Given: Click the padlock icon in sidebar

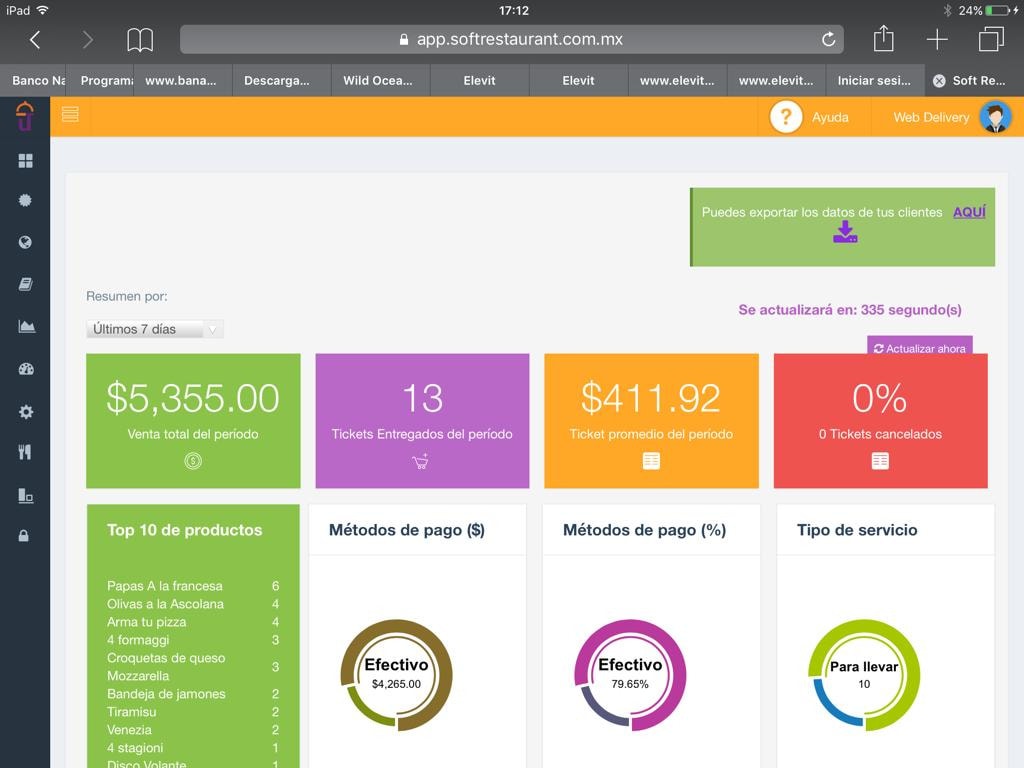Looking at the screenshot, I should point(24,536).
